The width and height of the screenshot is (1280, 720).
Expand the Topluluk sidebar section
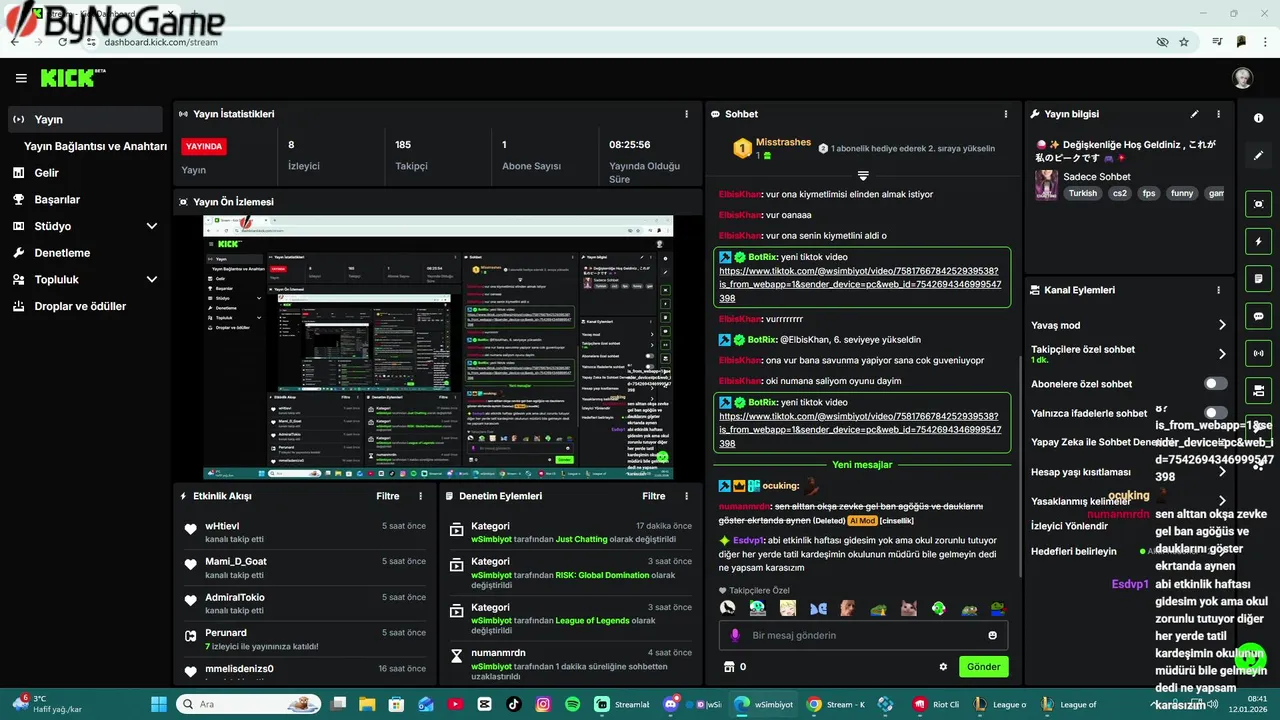click(152, 280)
